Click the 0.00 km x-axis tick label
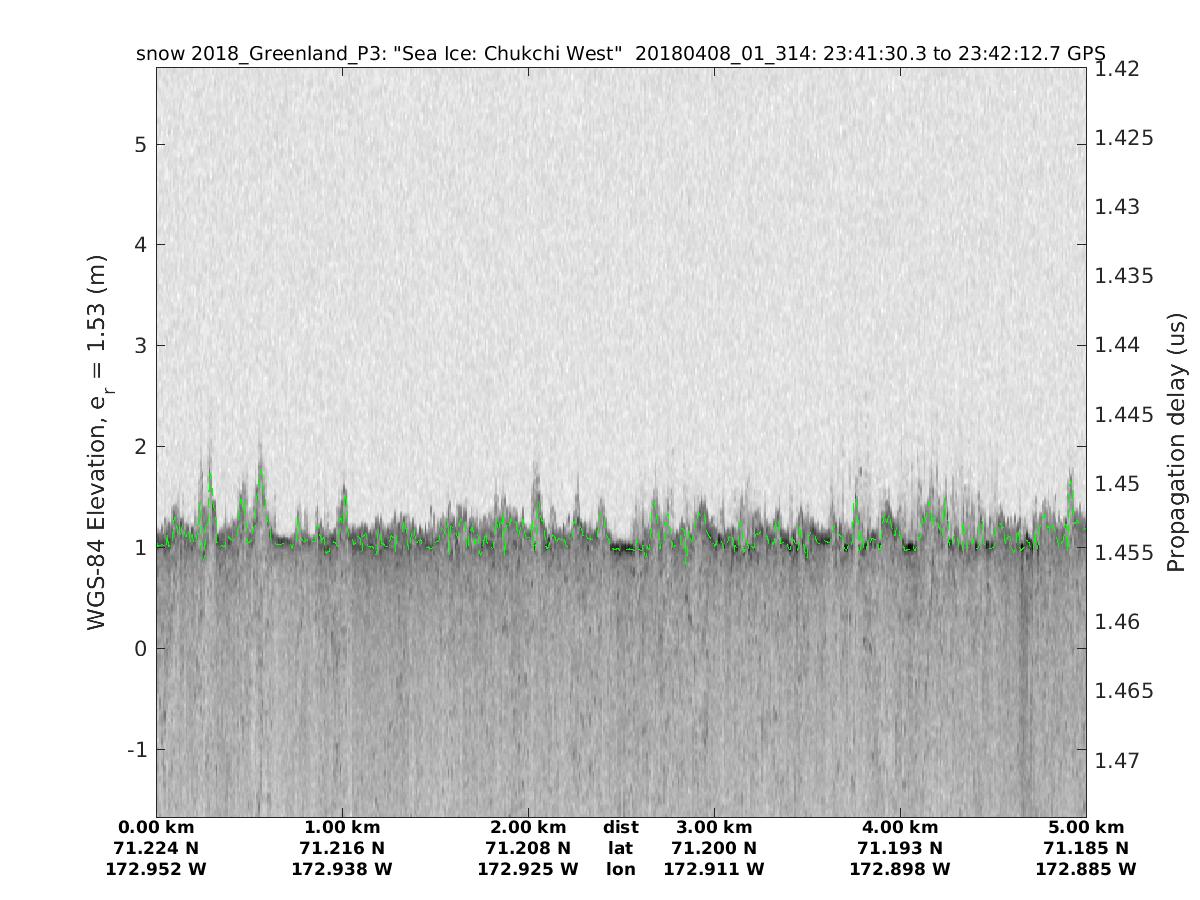The height and width of the screenshot is (900, 1200). (x=156, y=828)
